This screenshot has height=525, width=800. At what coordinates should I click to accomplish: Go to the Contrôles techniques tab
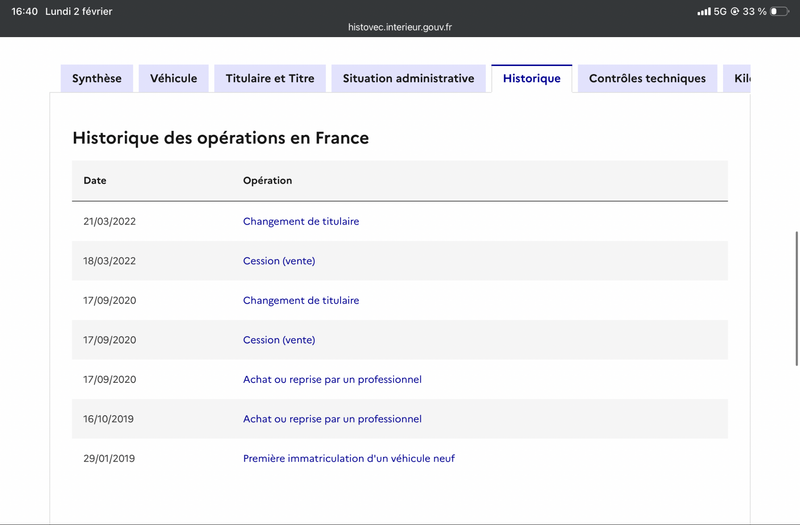(647, 79)
